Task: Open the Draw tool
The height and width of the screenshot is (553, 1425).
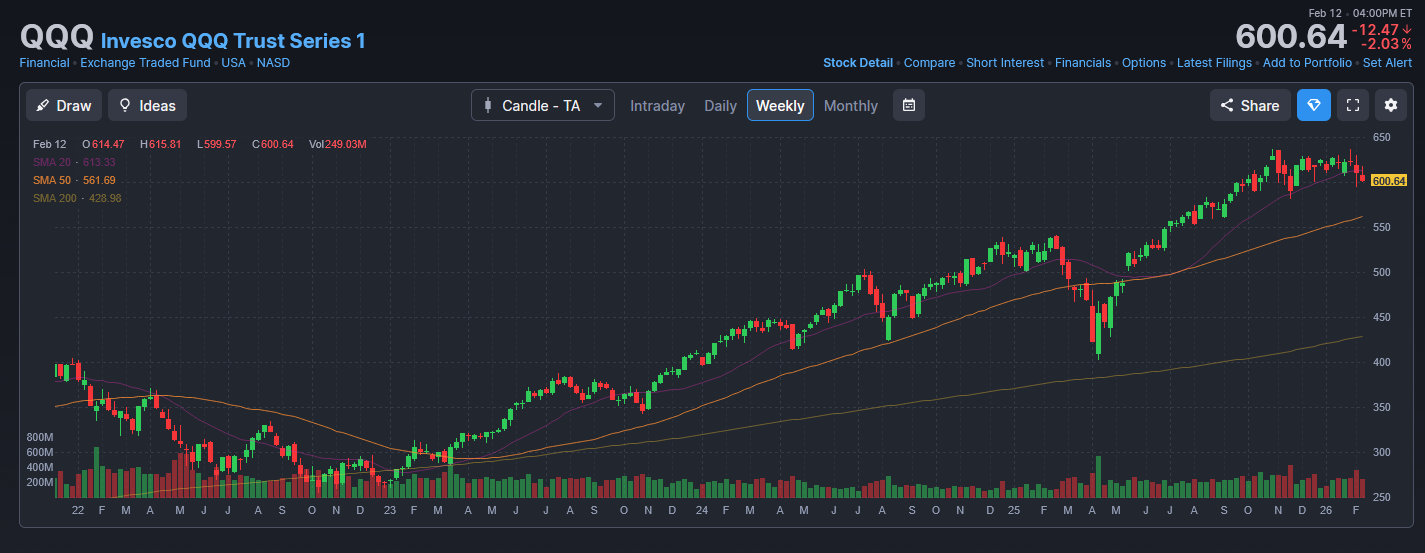Action: [x=64, y=105]
